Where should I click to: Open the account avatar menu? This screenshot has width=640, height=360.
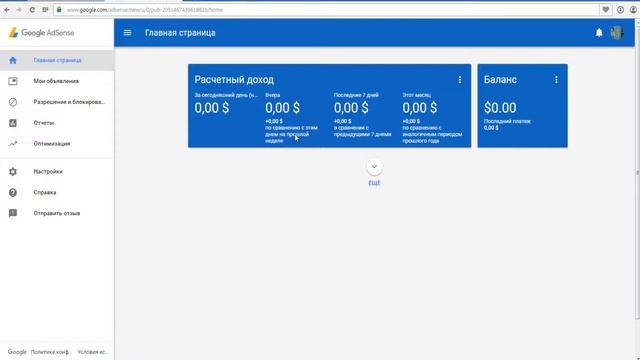coord(617,33)
